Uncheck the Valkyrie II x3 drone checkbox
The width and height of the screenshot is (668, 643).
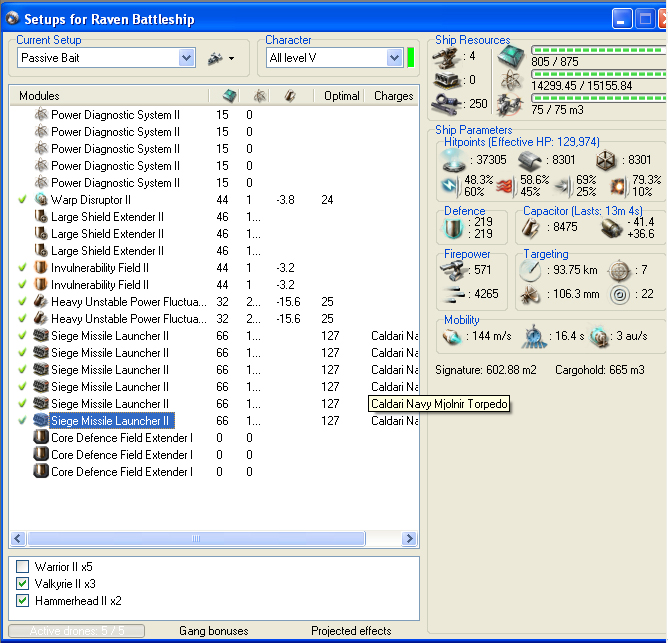pyautogui.click(x=23, y=583)
